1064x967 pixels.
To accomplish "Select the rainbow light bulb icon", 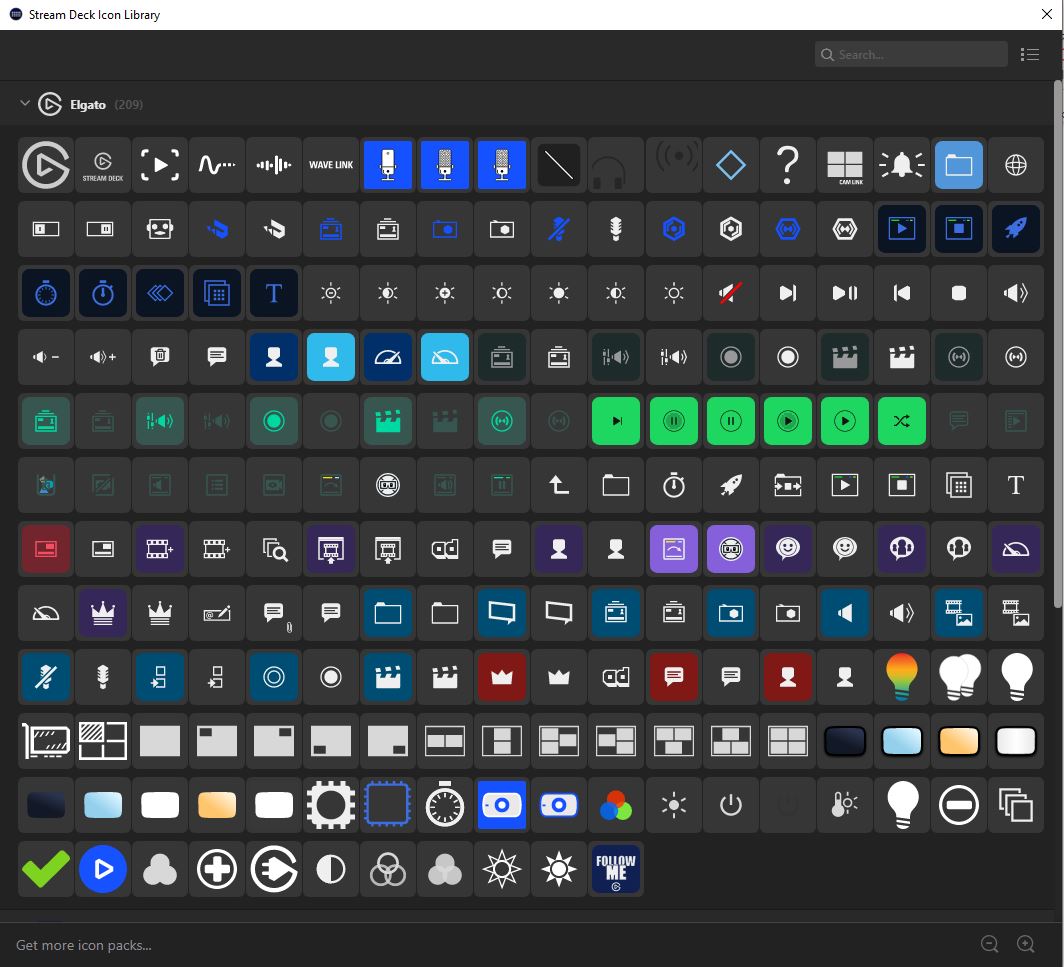I will tap(902, 677).
